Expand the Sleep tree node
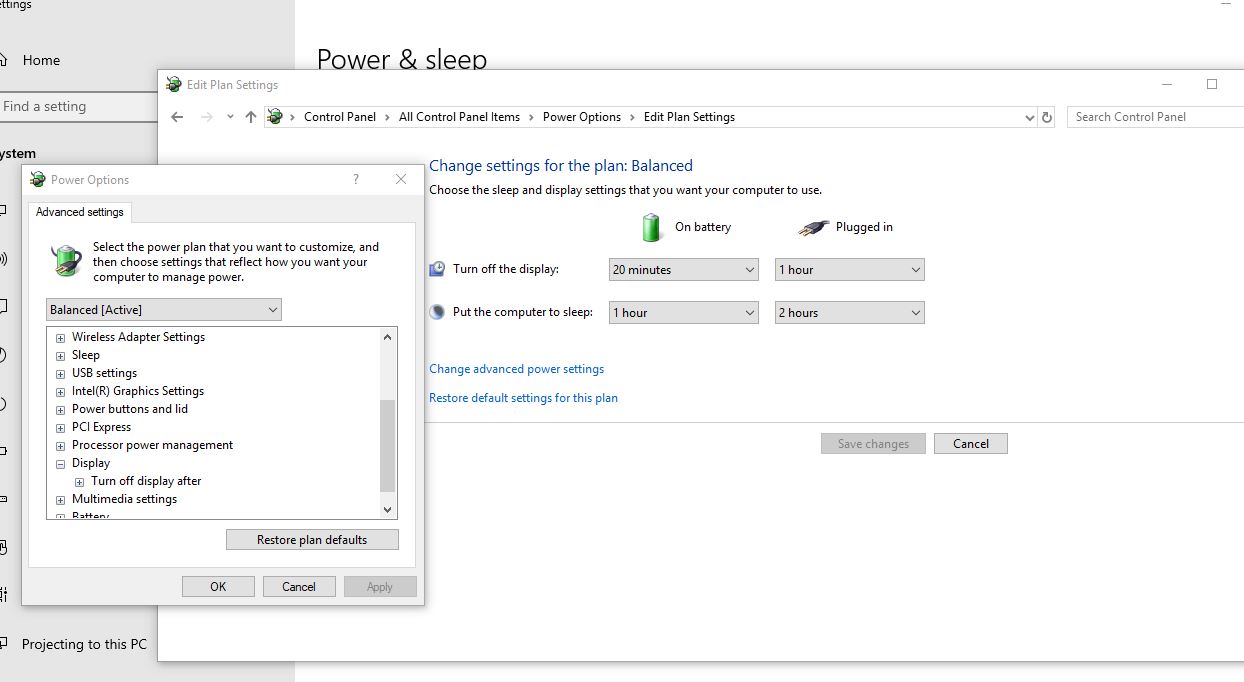The height and width of the screenshot is (682, 1244). pyautogui.click(x=60, y=355)
